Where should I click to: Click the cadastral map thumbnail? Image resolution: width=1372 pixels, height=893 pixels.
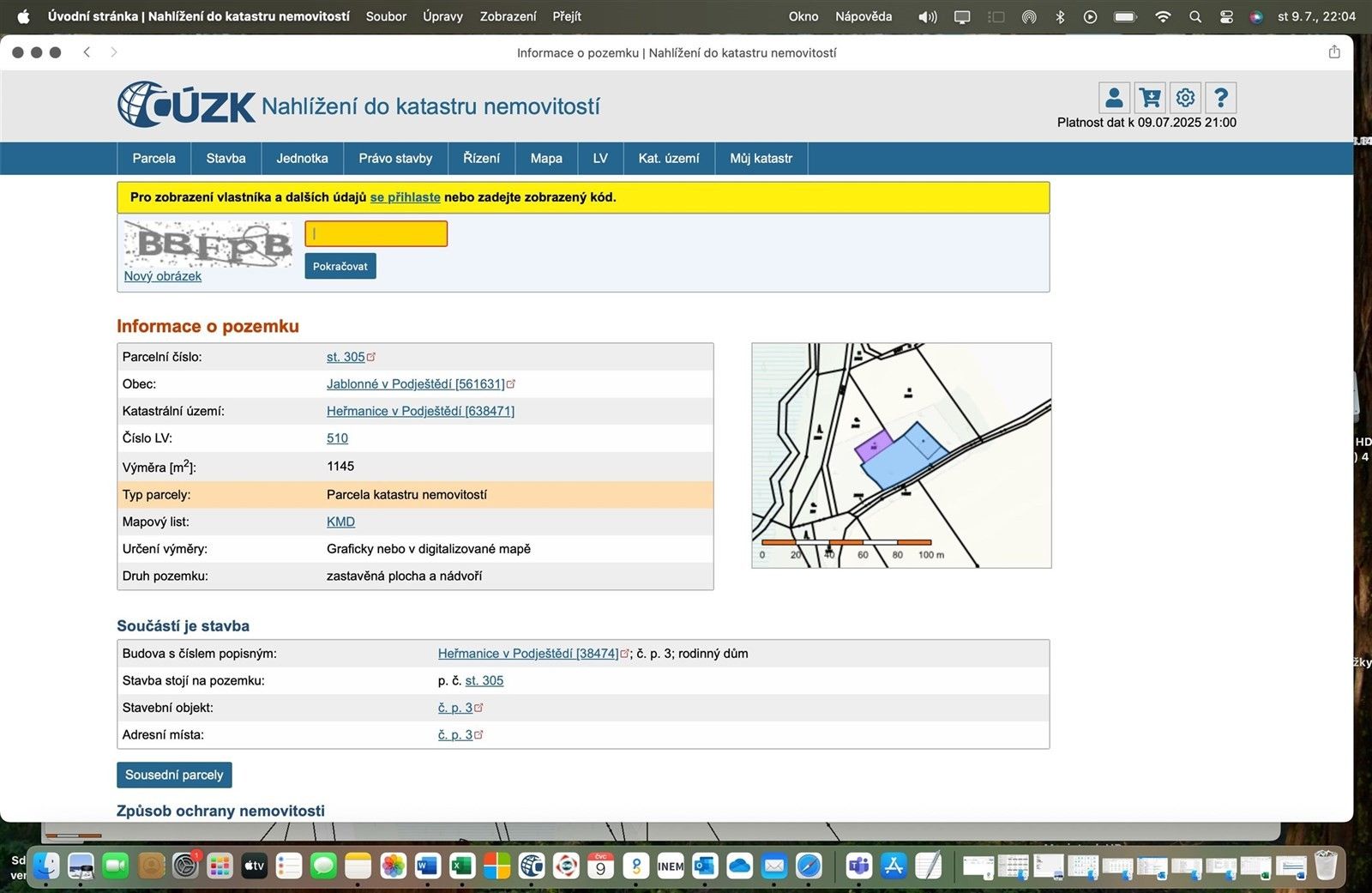click(x=901, y=456)
